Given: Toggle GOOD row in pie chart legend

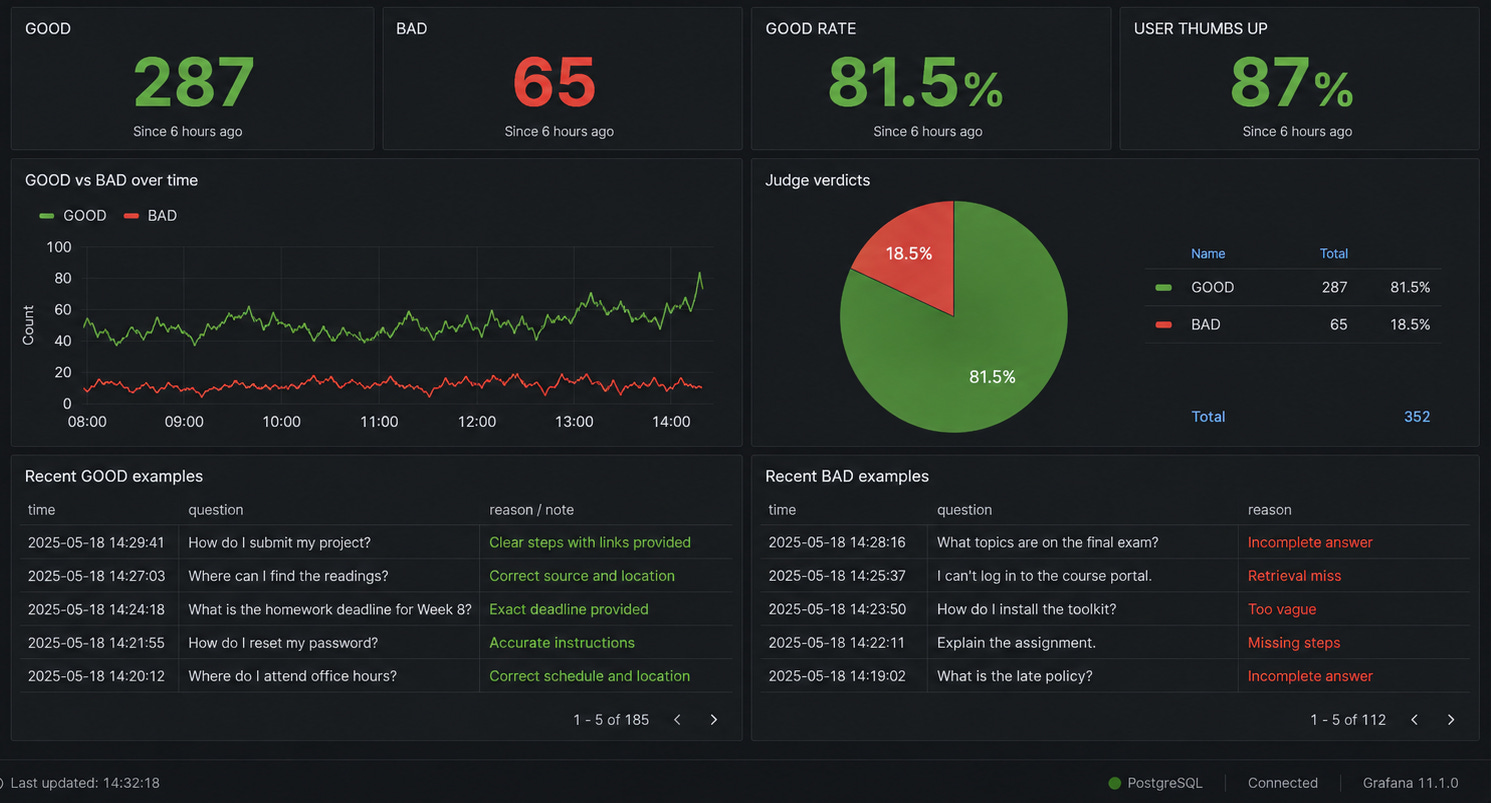Looking at the screenshot, I should tap(1293, 287).
